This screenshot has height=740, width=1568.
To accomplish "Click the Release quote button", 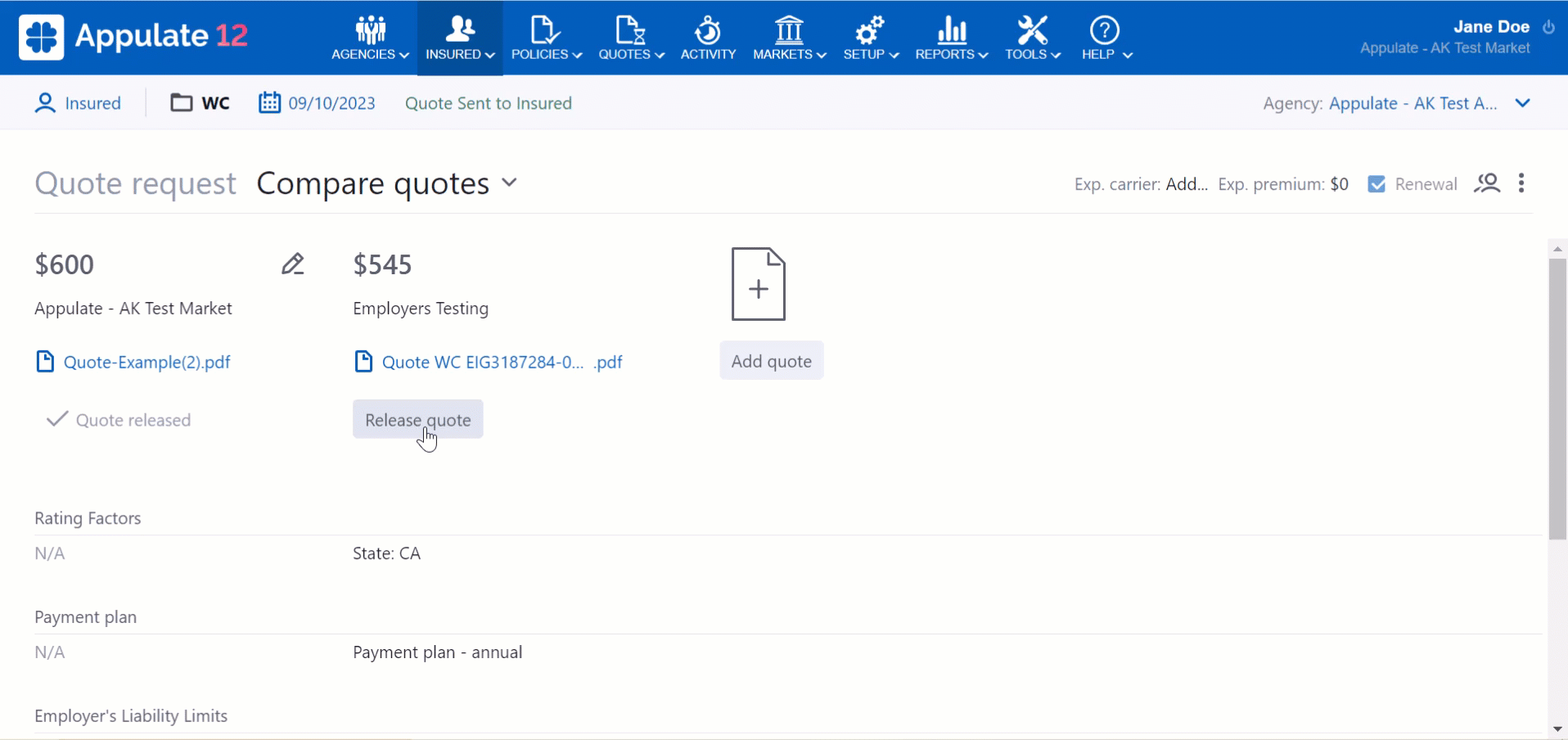I will (x=418, y=419).
